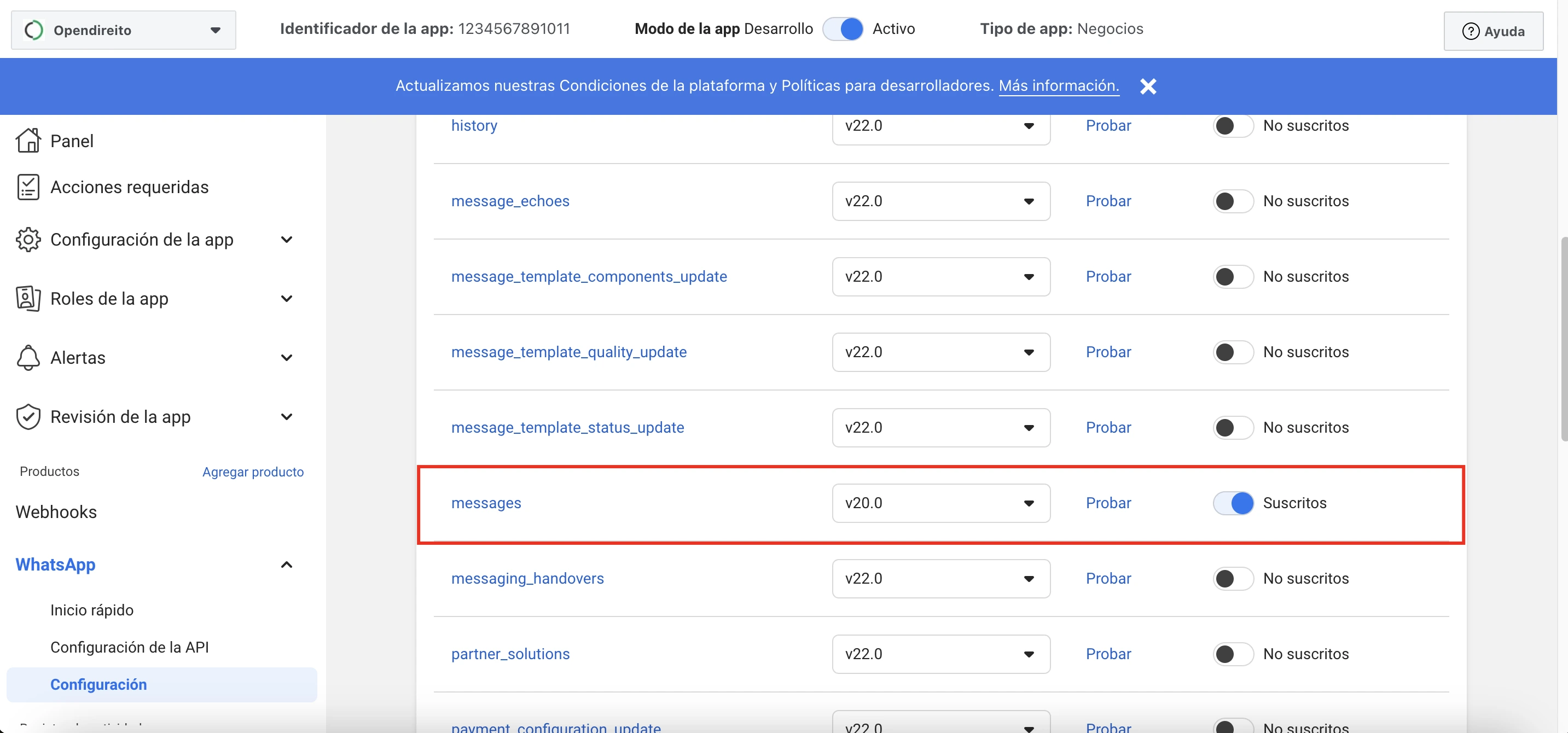Toggle the Modo de la app Activo switch
This screenshot has width=1568, height=733.
click(x=843, y=28)
